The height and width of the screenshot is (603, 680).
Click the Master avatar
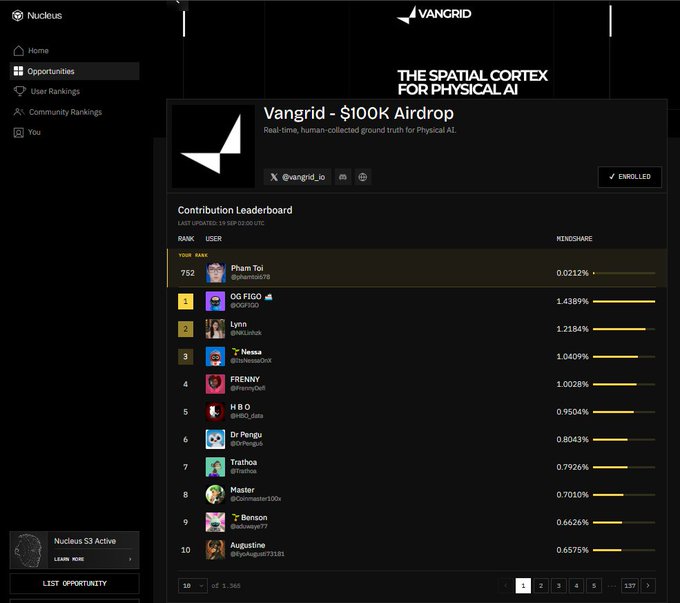(x=215, y=495)
